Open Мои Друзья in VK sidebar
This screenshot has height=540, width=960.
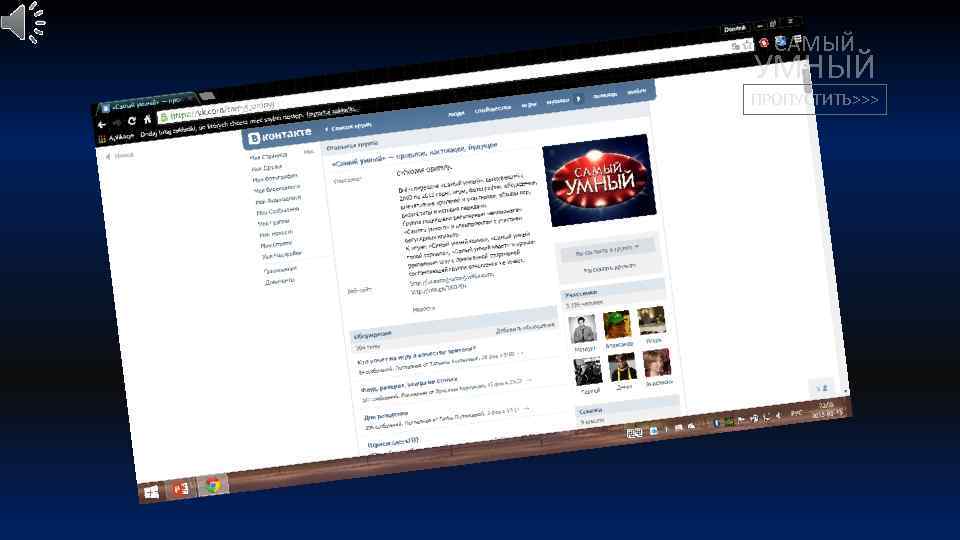pyautogui.click(x=268, y=168)
